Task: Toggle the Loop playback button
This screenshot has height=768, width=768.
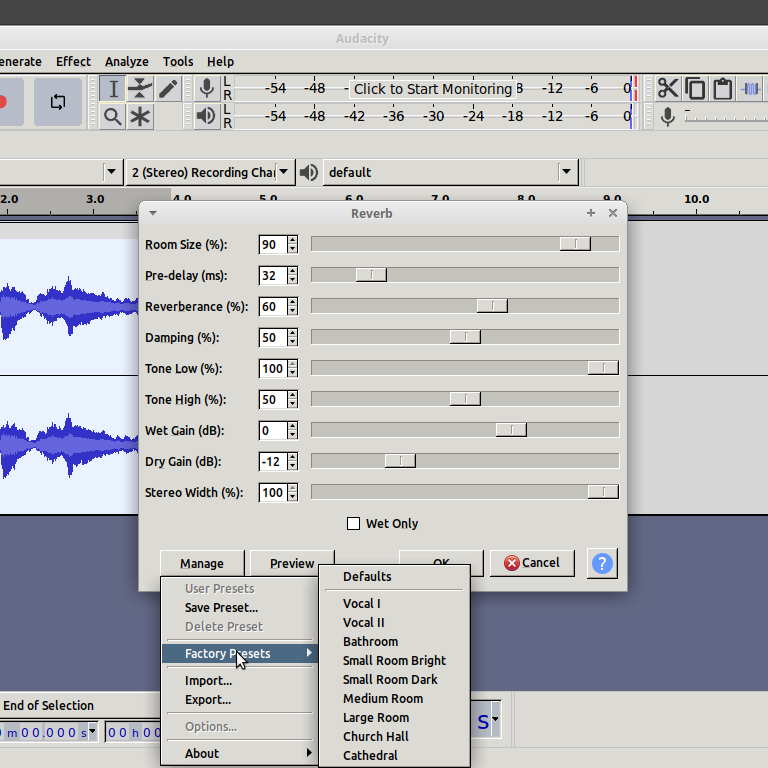Action: coord(57,102)
